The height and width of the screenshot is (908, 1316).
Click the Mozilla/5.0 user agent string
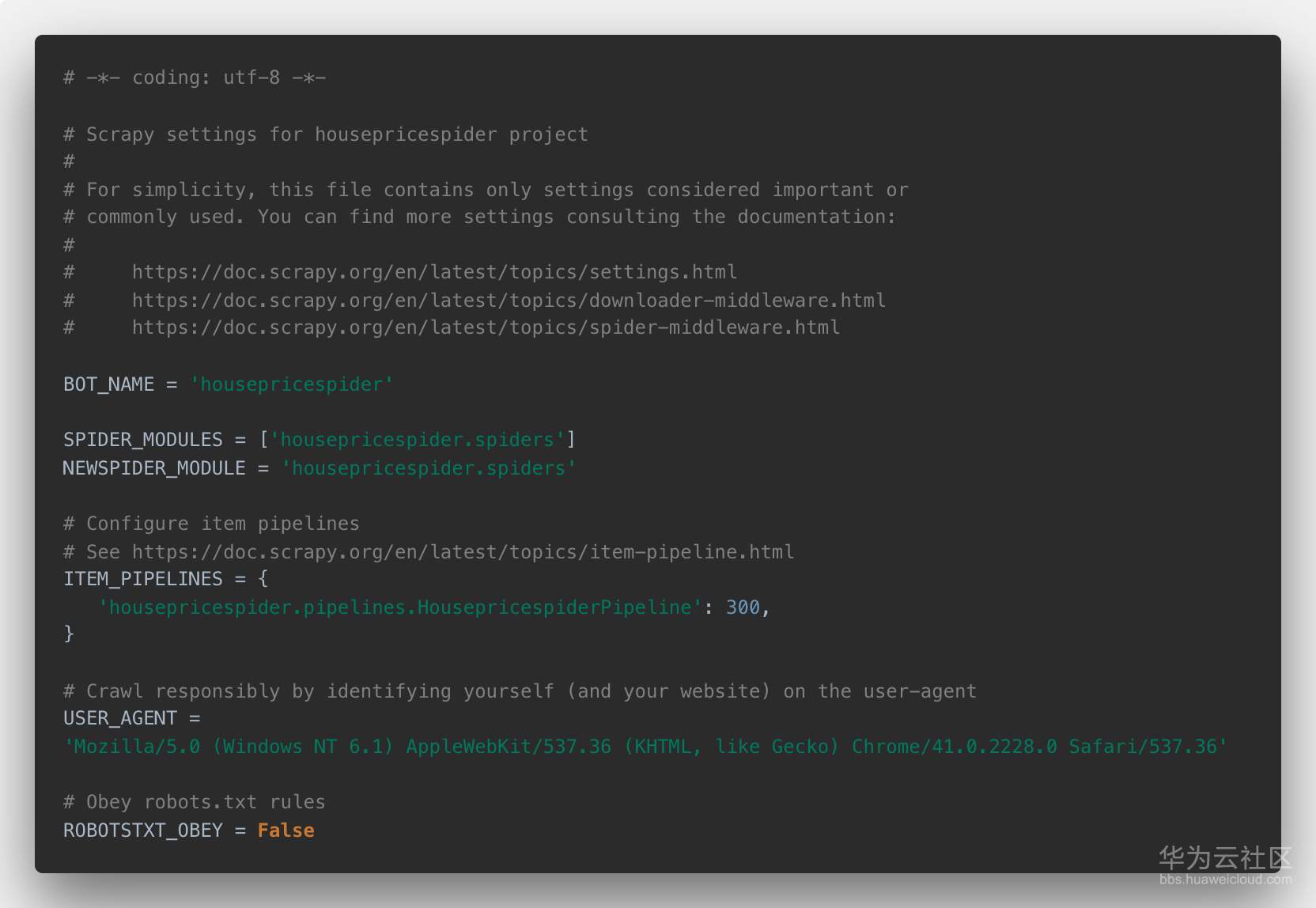(645, 747)
